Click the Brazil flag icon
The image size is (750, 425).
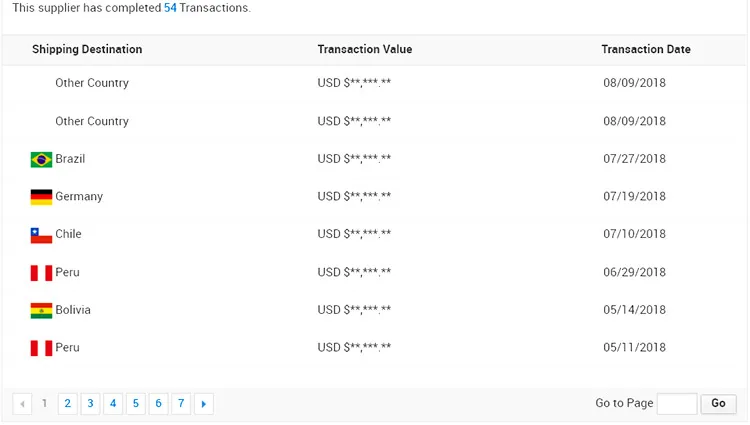(x=41, y=159)
